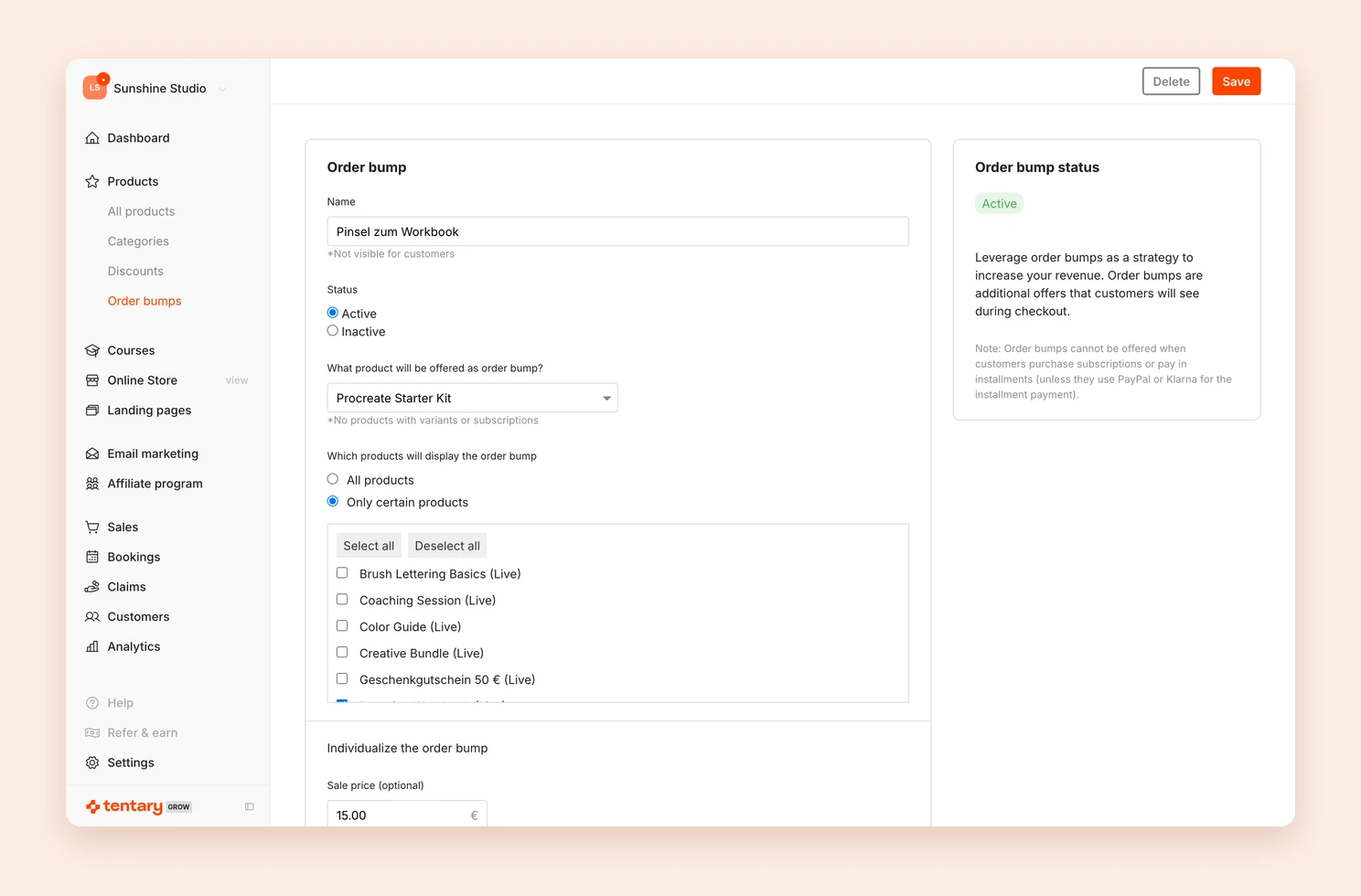The height and width of the screenshot is (896, 1361).
Task: Click the Online Store shop icon
Action: 92,380
